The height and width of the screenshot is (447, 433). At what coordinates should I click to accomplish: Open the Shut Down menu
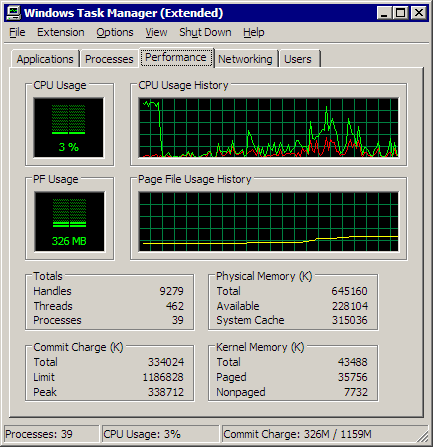[x=205, y=32]
